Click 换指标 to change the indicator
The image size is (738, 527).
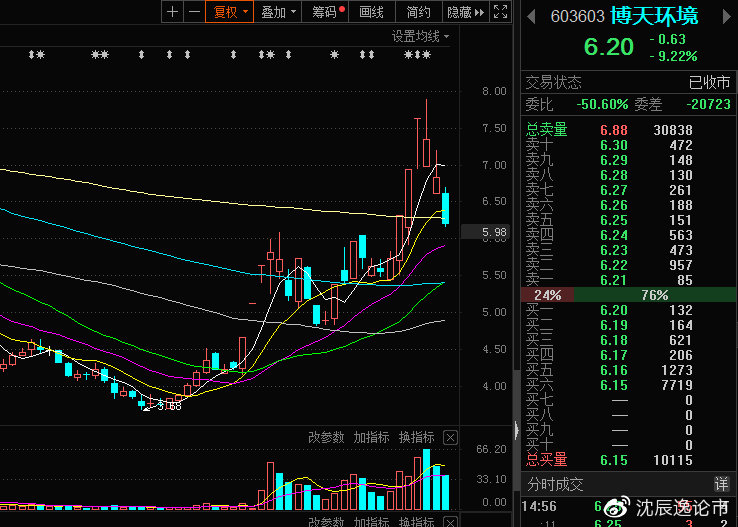(416, 437)
